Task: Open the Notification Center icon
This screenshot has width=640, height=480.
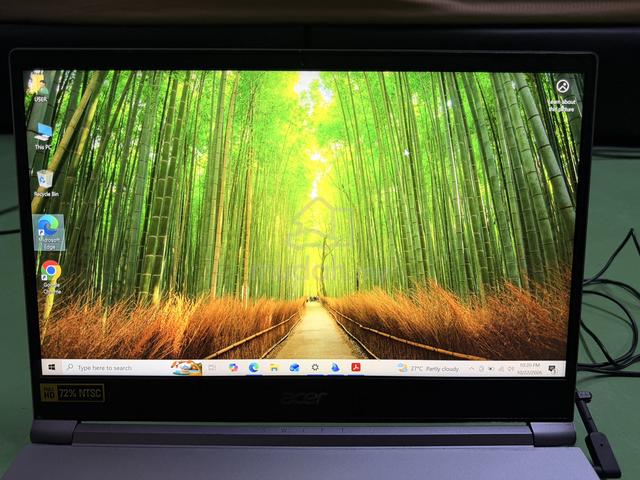Action: pyautogui.click(x=552, y=369)
